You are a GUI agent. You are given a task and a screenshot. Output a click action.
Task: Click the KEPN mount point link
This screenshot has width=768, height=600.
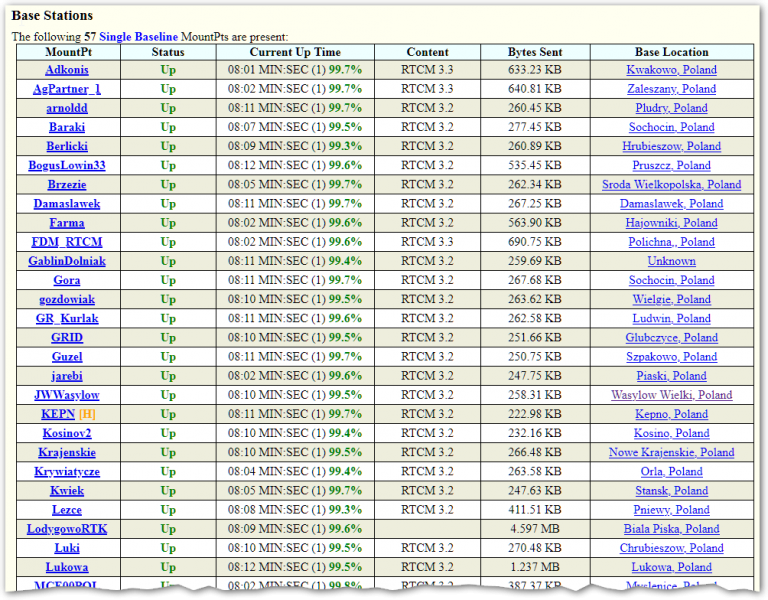click(58, 414)
